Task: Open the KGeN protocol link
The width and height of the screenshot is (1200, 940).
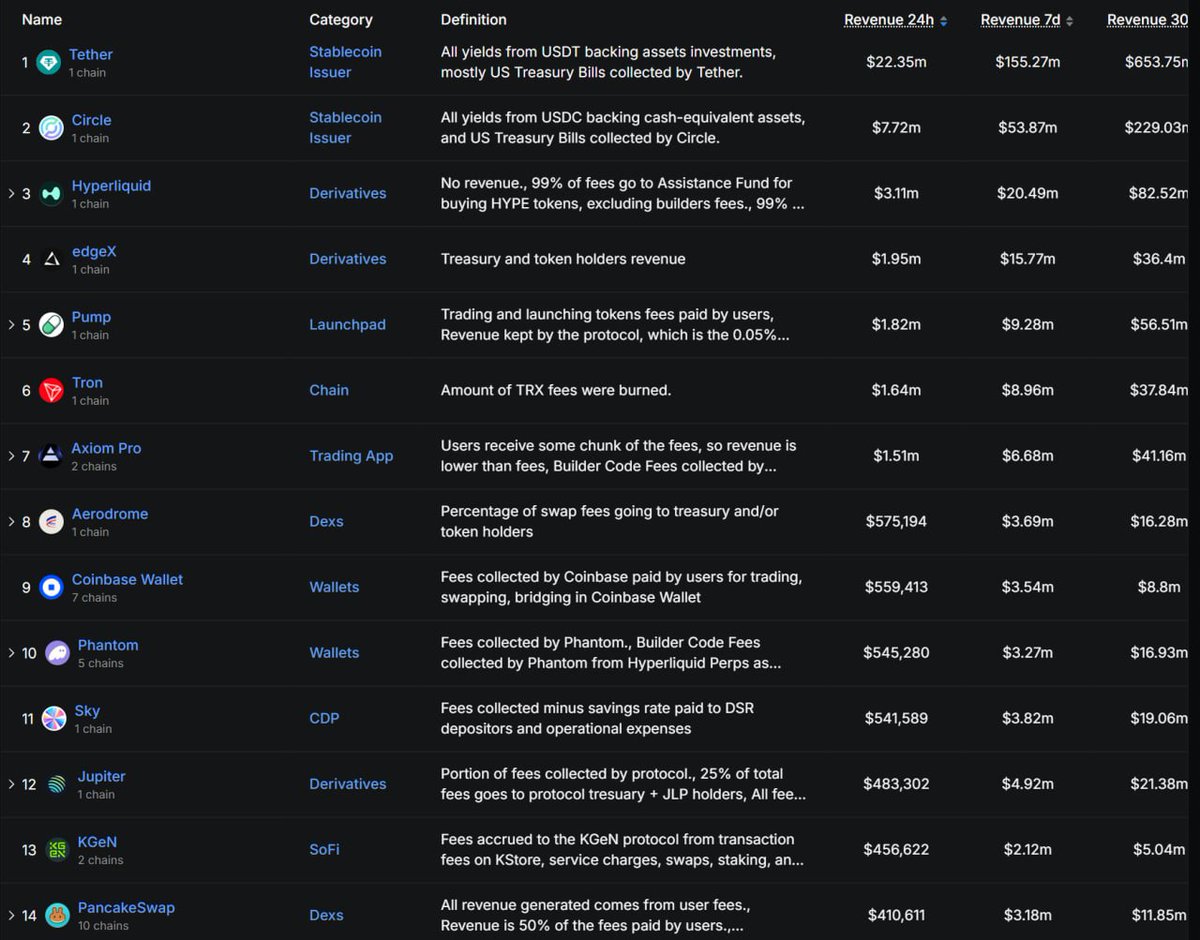Action: 98,841
